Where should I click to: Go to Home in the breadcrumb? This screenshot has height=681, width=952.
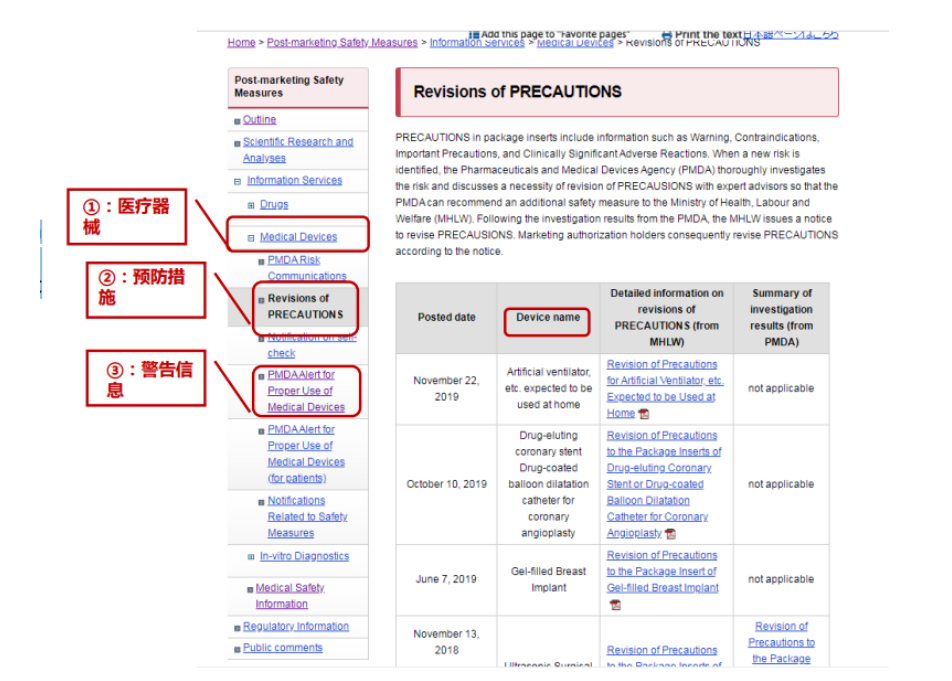(x=241, y=43)
